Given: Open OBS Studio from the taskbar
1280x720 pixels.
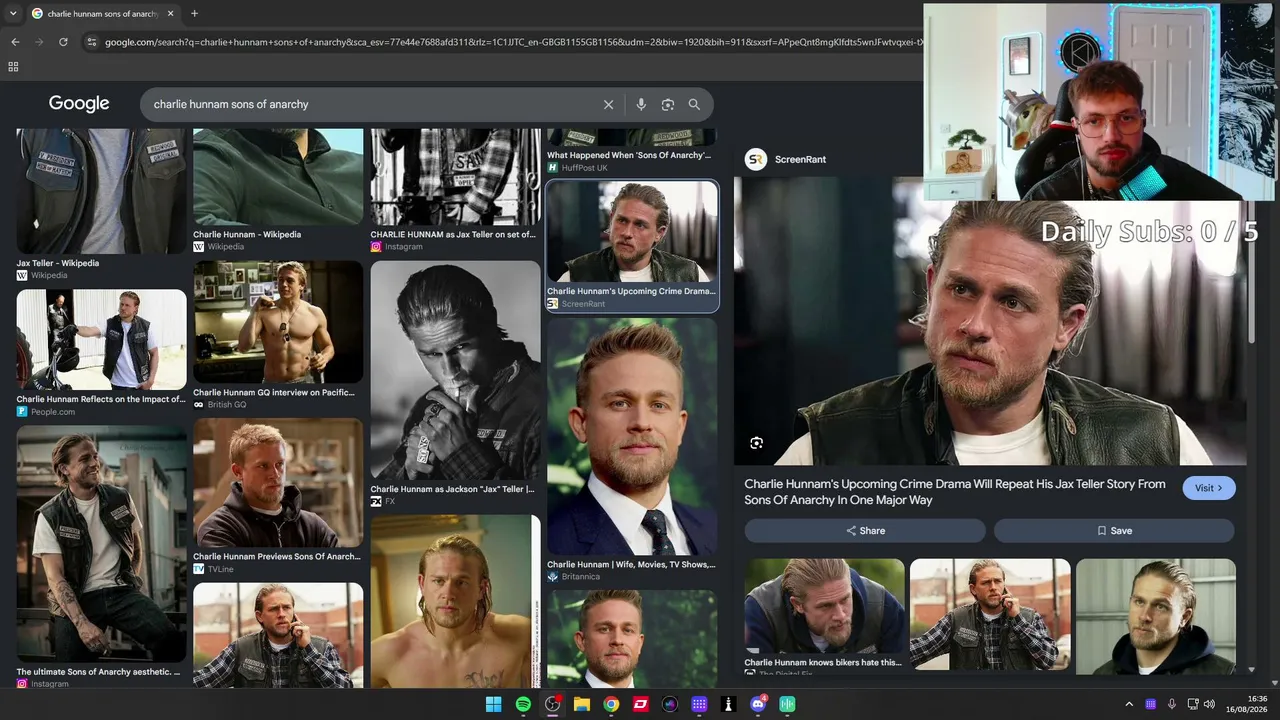Looking at the screenshot, I should [552, 704].
